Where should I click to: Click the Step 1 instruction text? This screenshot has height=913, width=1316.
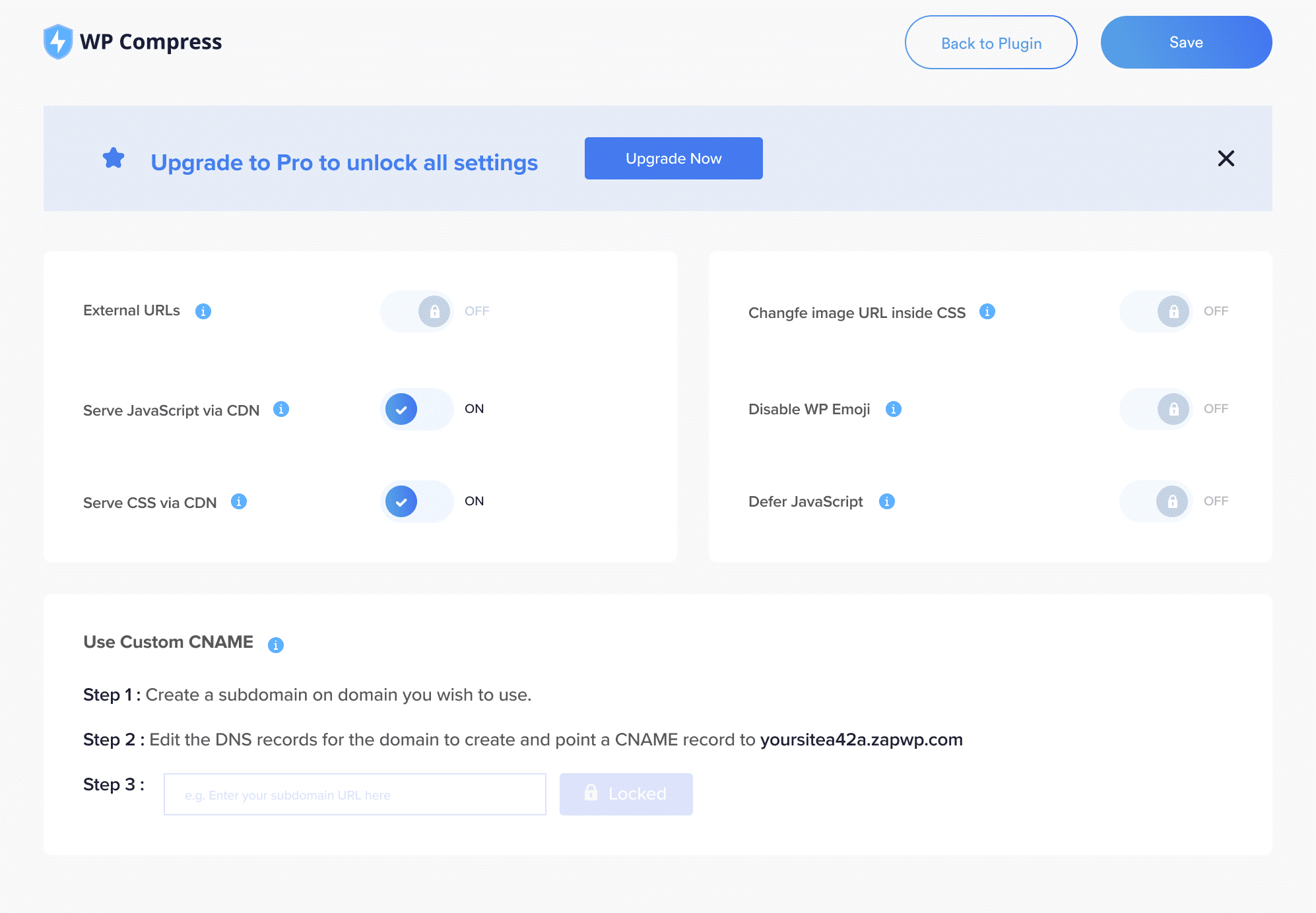tap(307, 695)
